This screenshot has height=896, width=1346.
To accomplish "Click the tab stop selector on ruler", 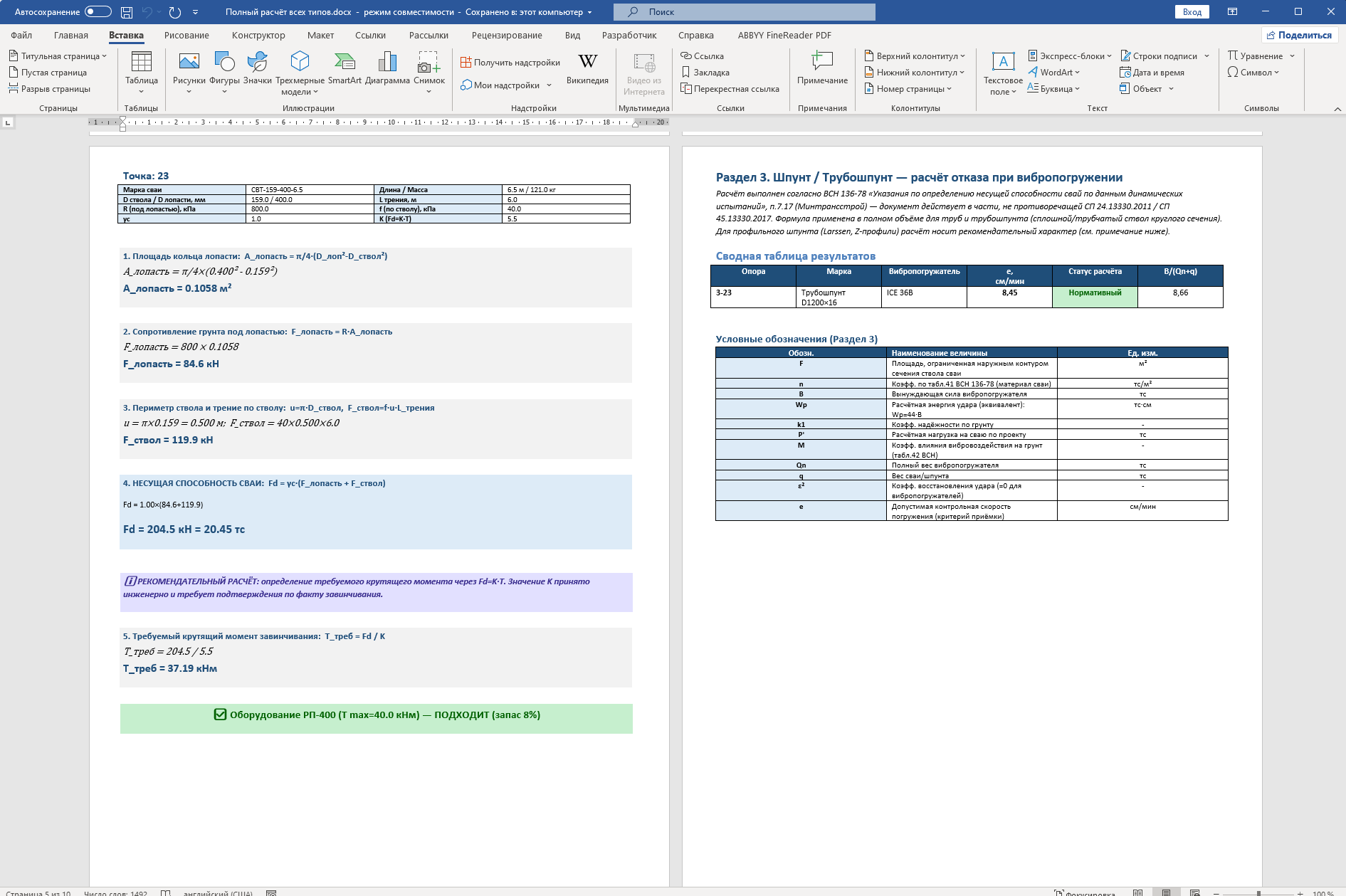I will pyautogui.click(x=8, y=122).
